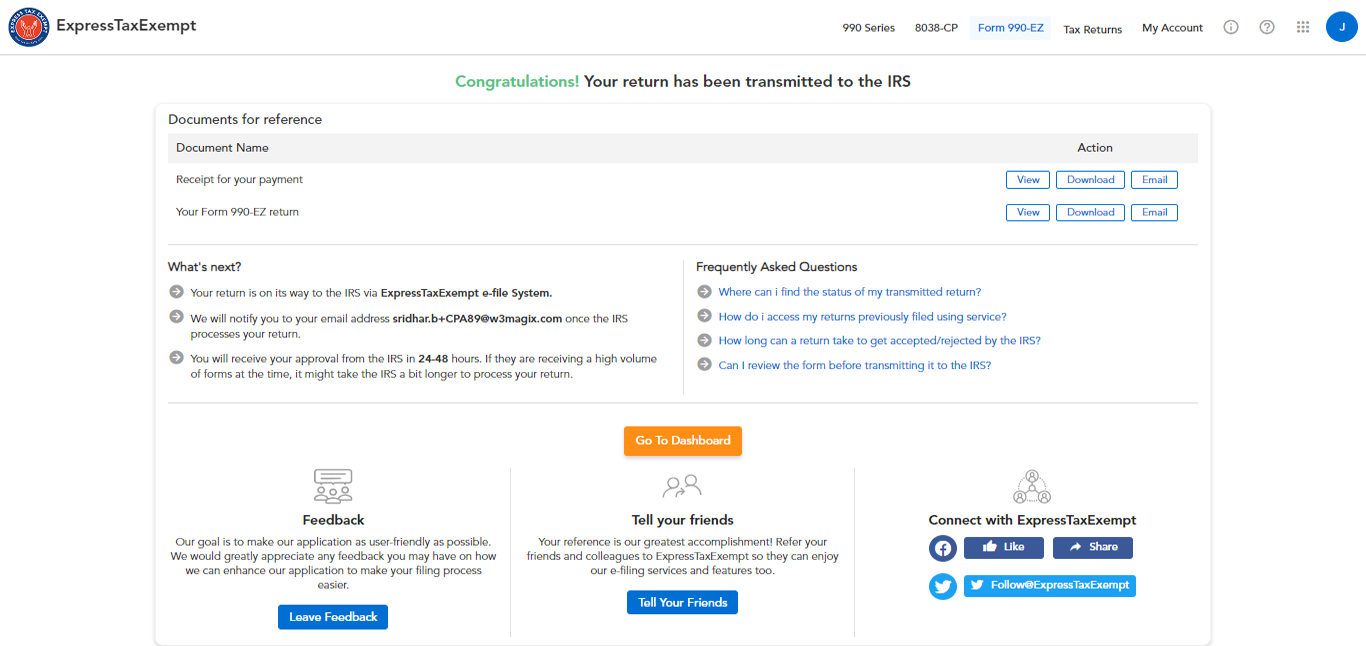The height and width of the screenshot is (646, 1366).
Task: Click the Facebook Share button
Action: pyautogui.click(x=1092, y=547)
